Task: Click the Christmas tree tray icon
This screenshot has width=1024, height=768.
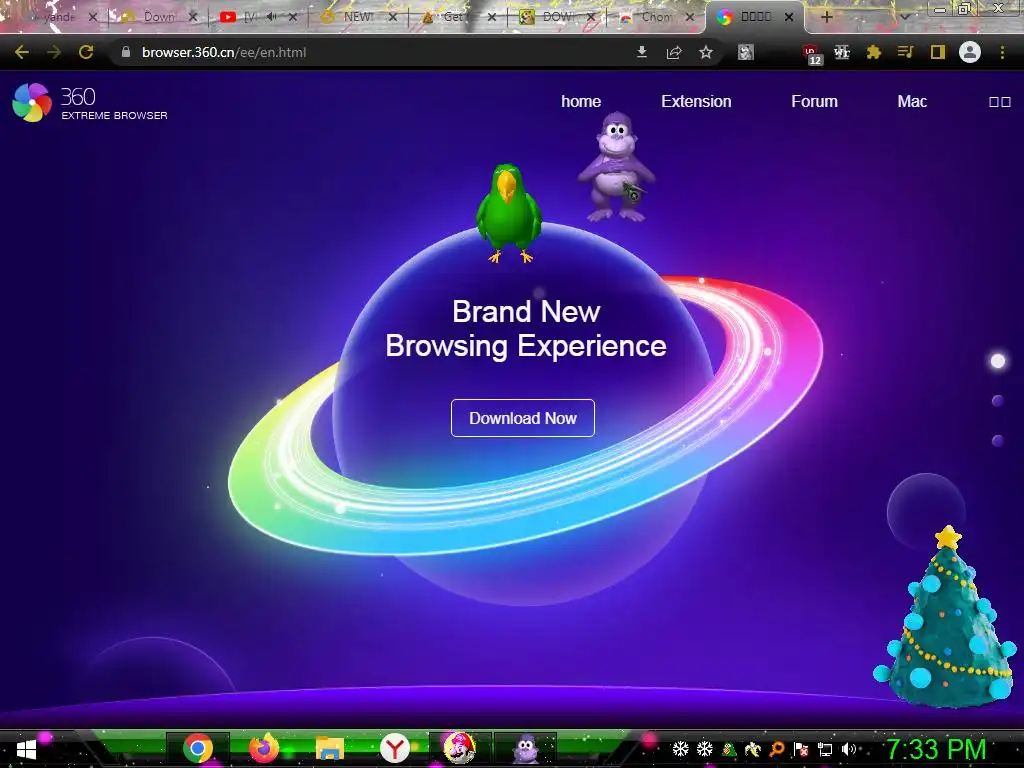Action: tap(729, 749)
